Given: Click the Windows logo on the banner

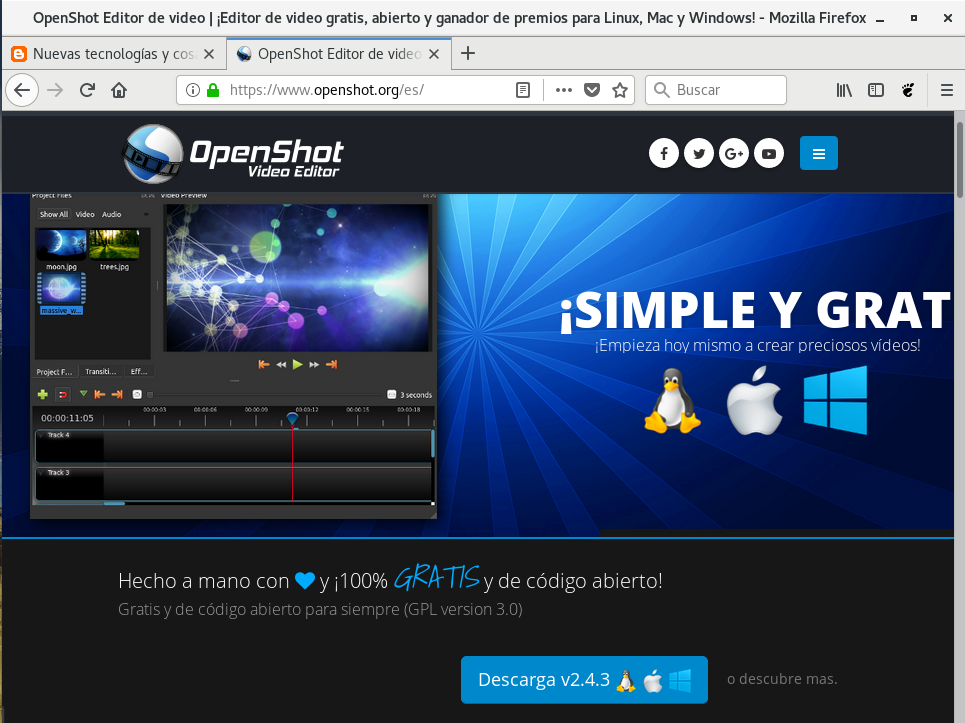Looking at the screenshot, I should [x=835, y=400].
